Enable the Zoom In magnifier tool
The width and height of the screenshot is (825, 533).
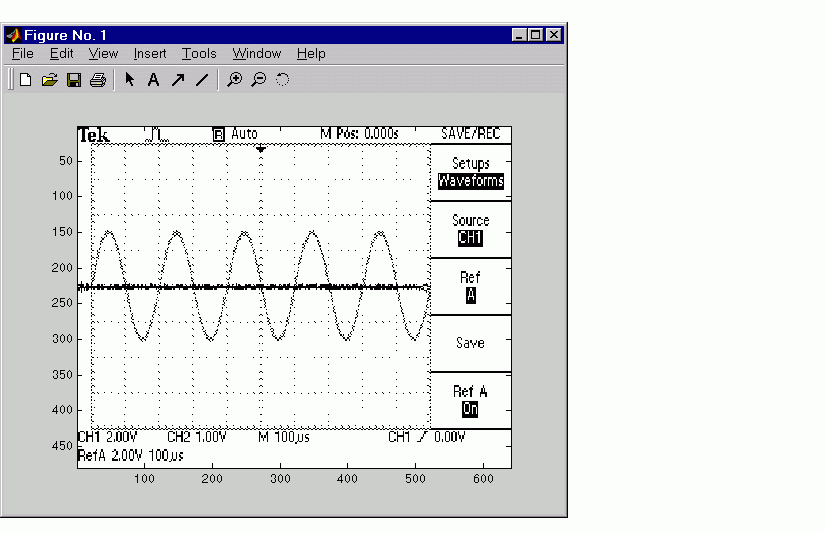tap(234, 80)
